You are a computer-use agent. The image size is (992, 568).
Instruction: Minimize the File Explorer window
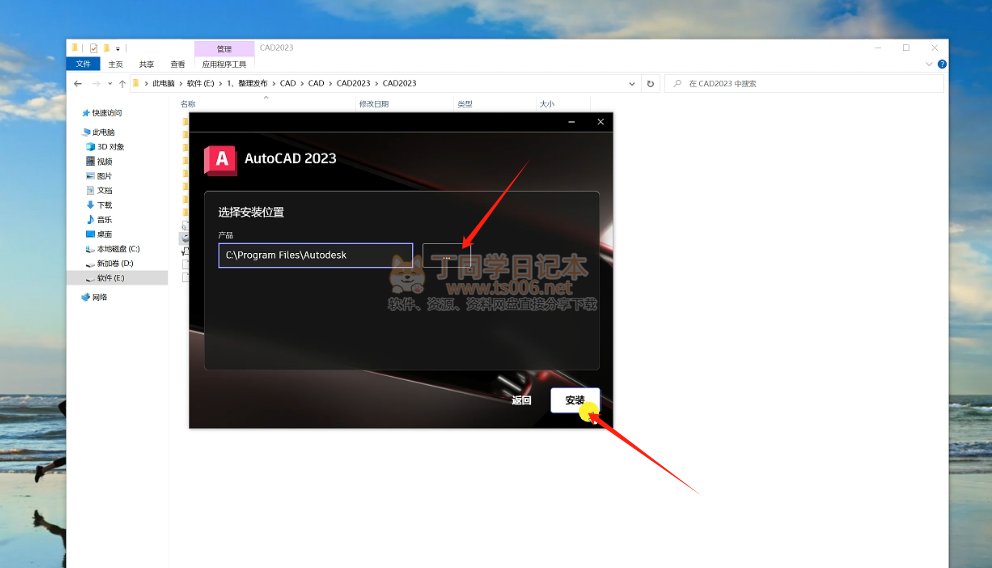pos(877,47)
